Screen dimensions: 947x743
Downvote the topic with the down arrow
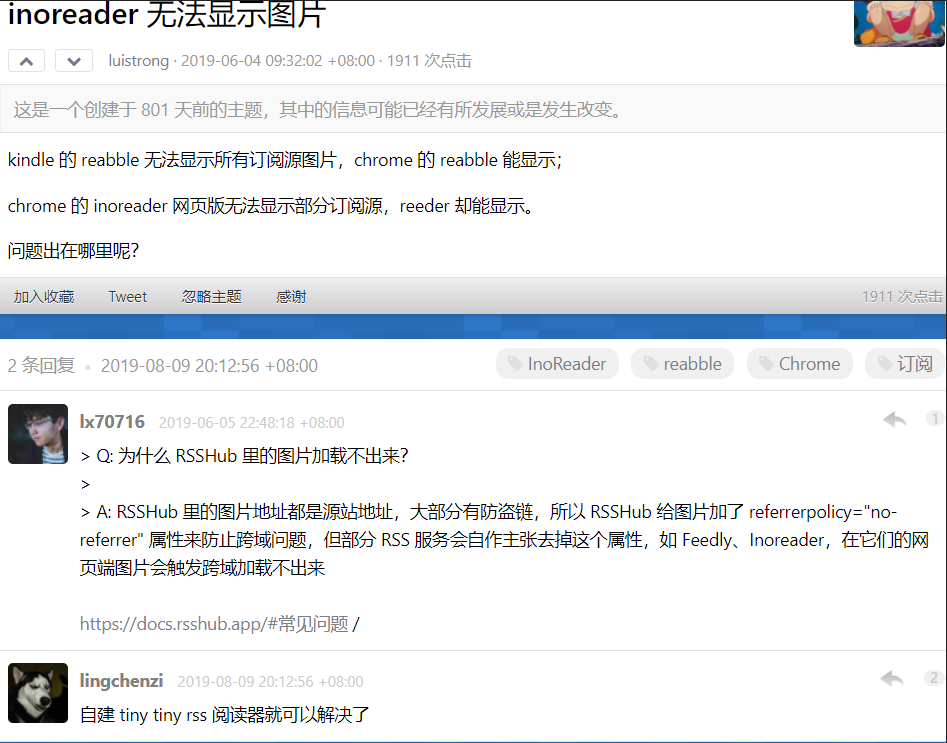point(74,61)
